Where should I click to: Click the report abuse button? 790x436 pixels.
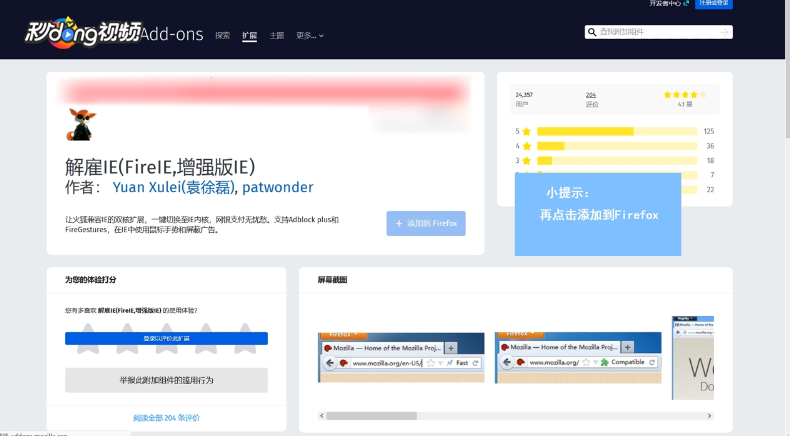point(166,380)
